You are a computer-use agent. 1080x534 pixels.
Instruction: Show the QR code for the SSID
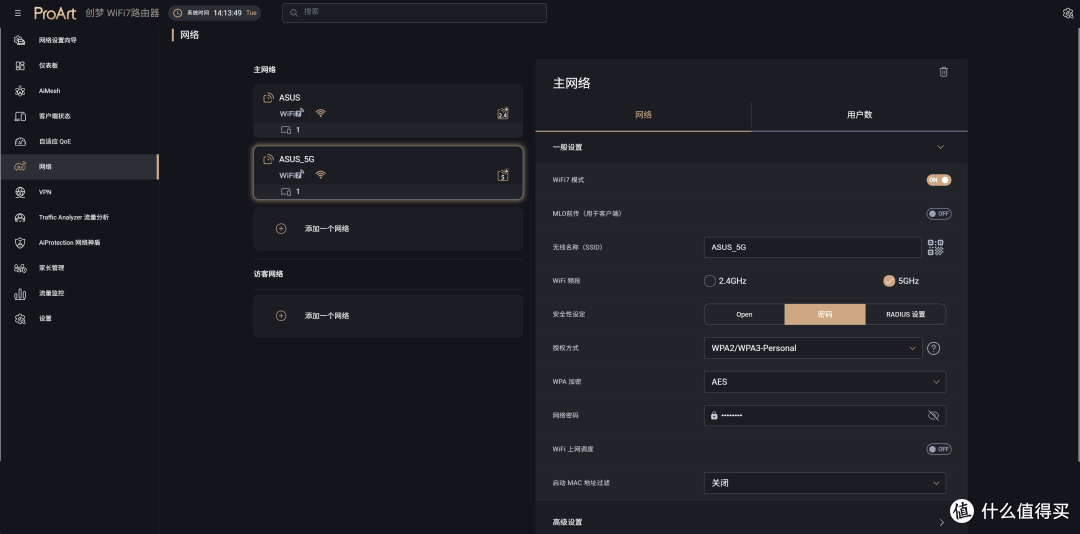(935, 247)
